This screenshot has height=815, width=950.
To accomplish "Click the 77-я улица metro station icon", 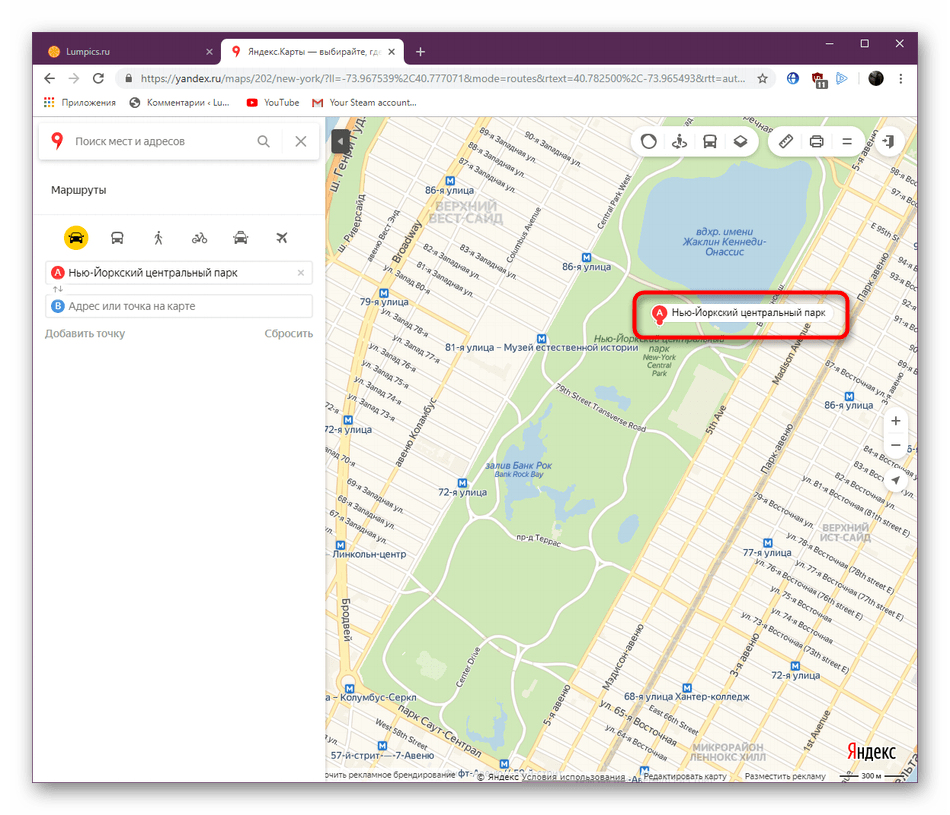I will point(768,543).
